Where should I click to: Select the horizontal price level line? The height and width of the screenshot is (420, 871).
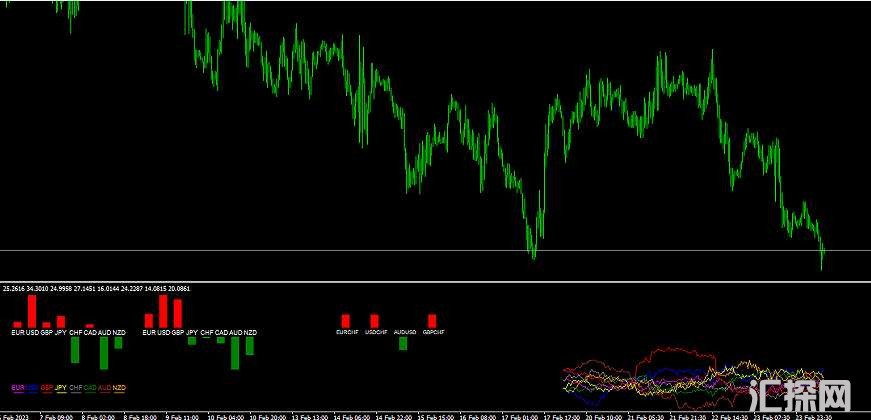point(300,249)
